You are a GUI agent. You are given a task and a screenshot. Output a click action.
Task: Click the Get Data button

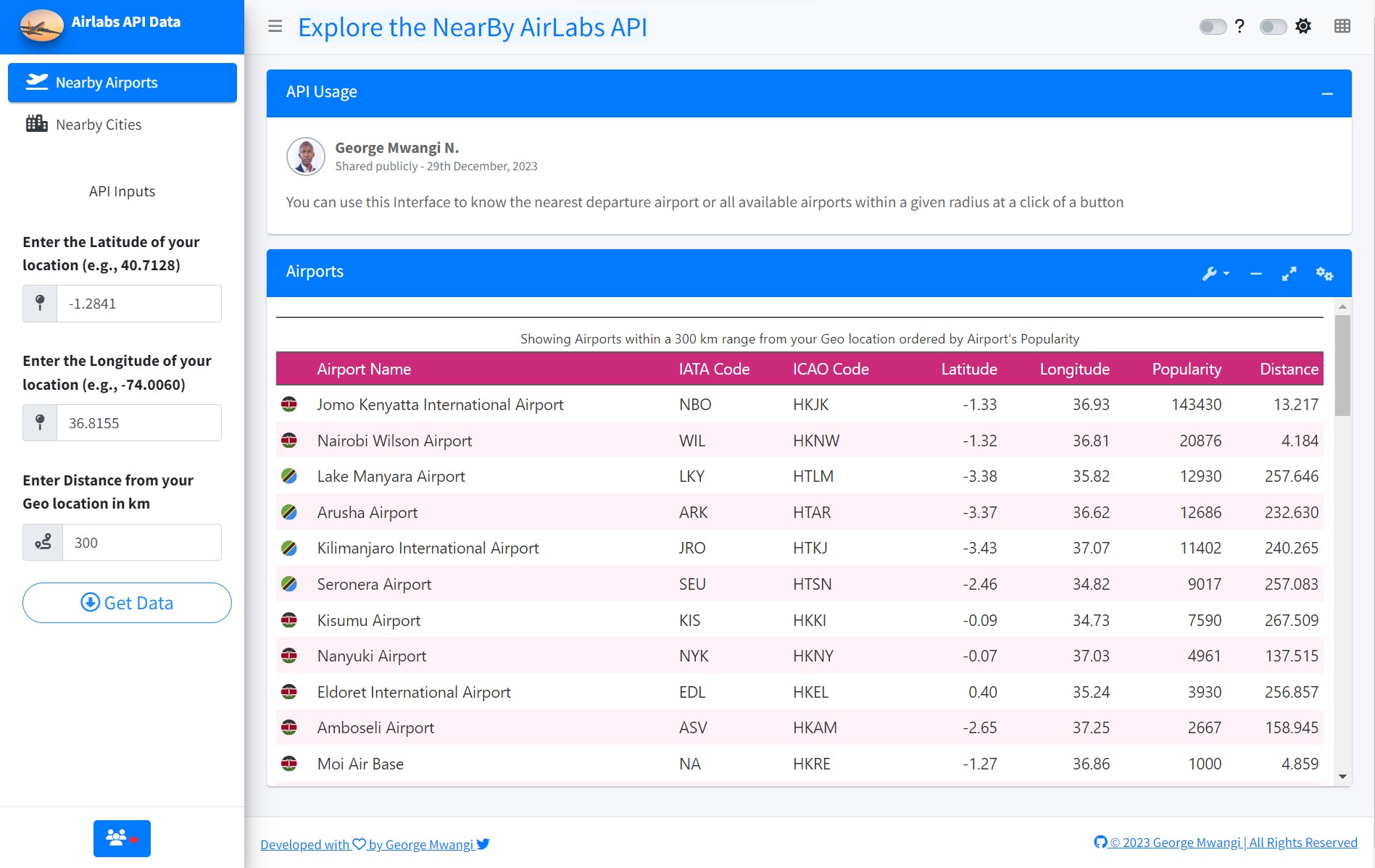coord(127,602)
